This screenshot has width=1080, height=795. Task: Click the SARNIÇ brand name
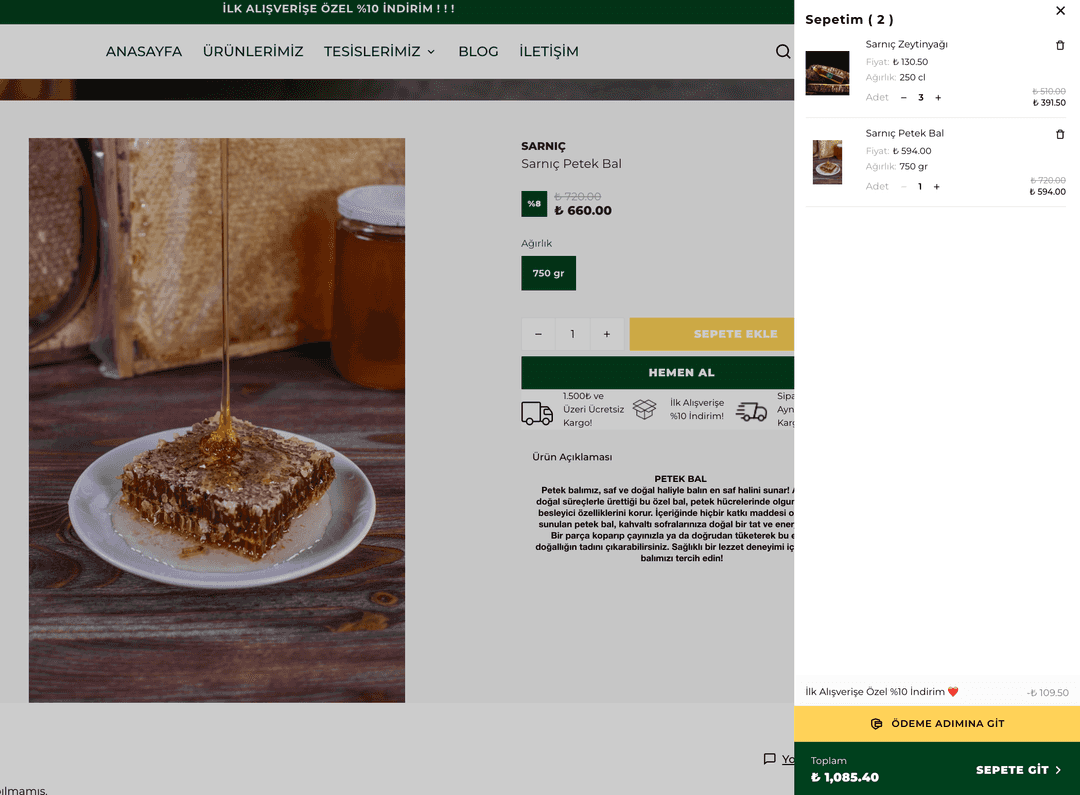pos(543,146)
